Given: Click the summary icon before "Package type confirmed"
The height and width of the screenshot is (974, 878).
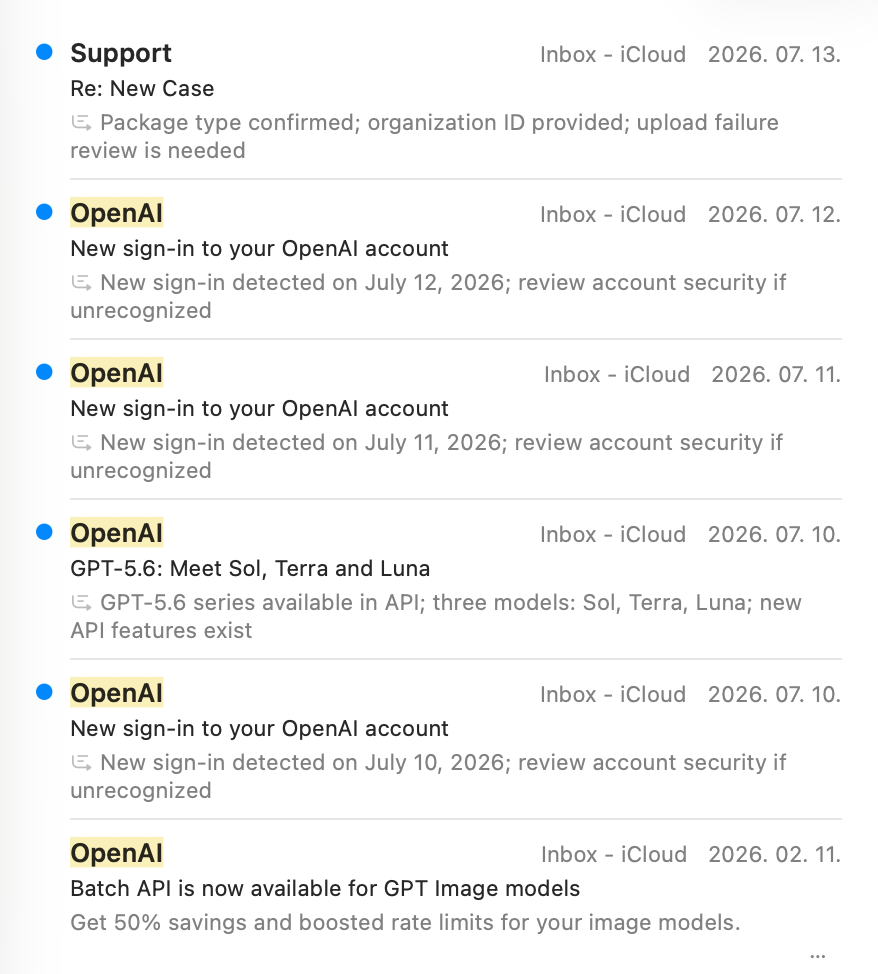Looking at the screenshot, I should 81,123.
